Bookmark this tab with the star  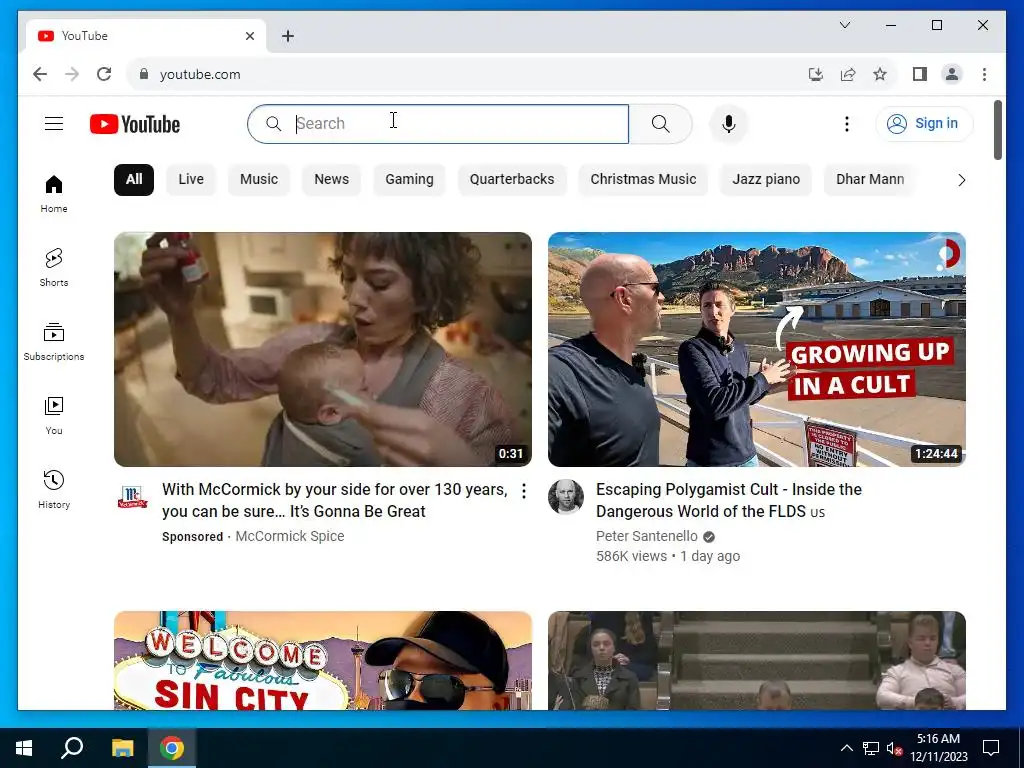[880, 74]
